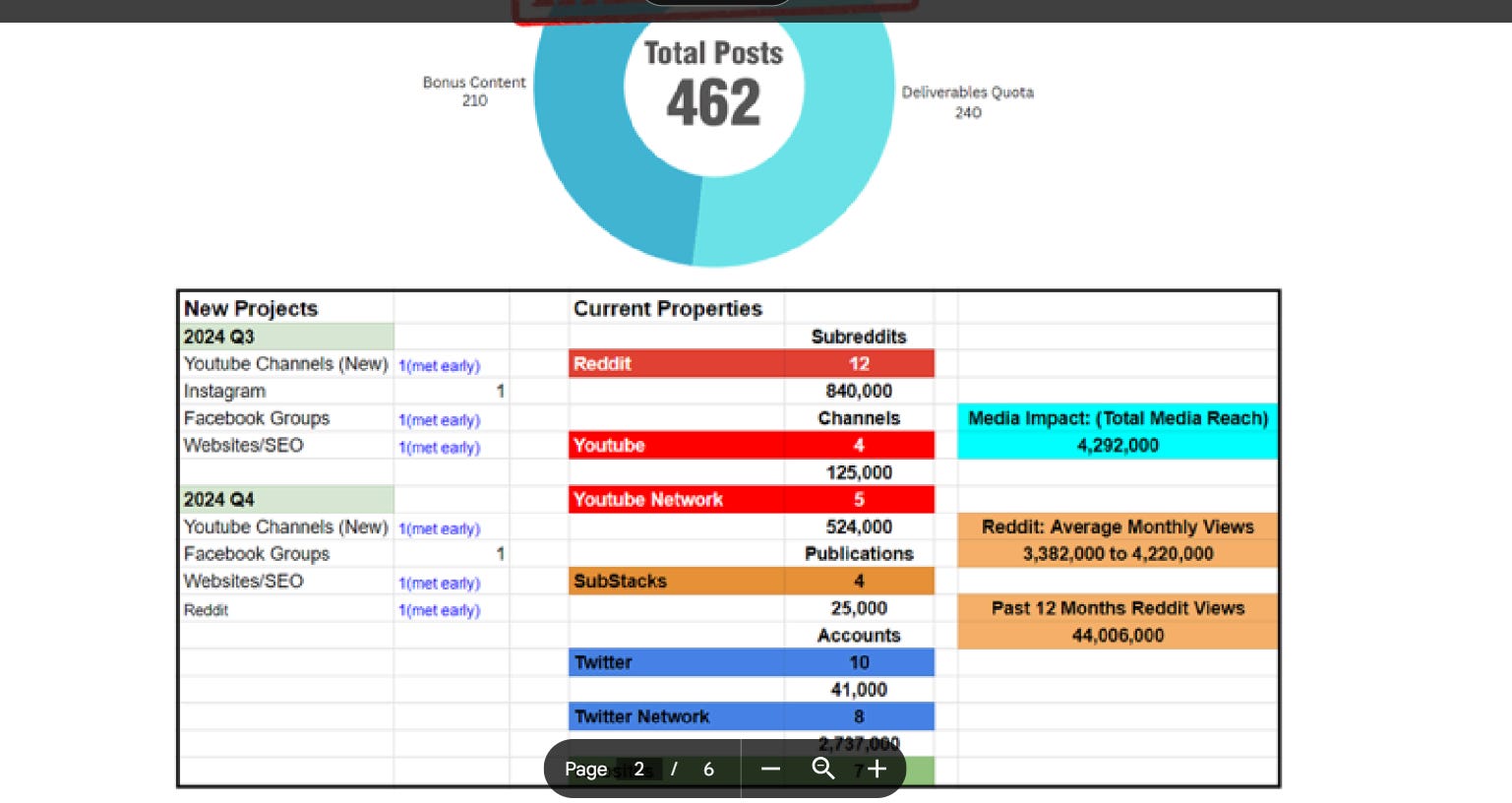The width and height of the screenshot is (1512, 803).
Task: Click the red 'Reddit' property cell
Action: point(677,364)
